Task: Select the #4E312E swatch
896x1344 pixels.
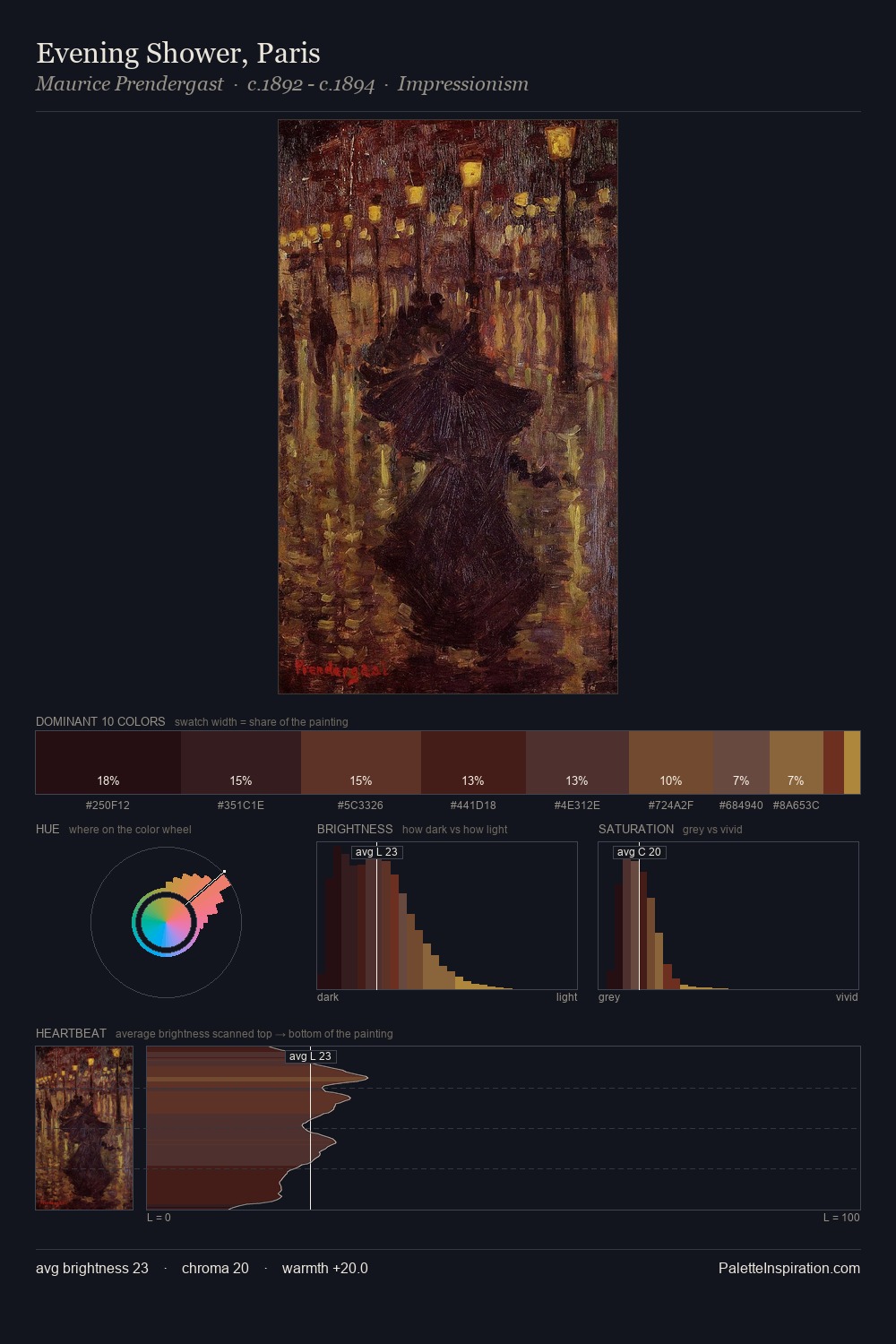Action: point(577,762)
